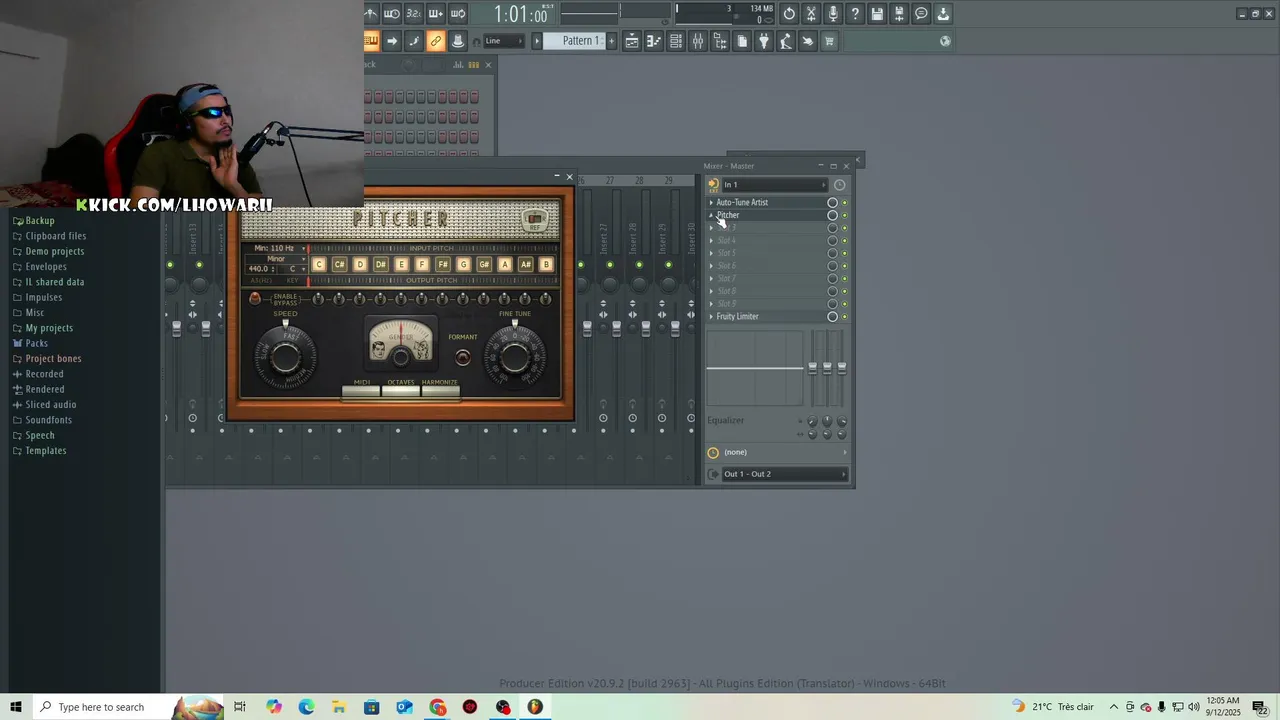
Task: Expand the Fruity Limiter slot arrow
Action: click(x=711, y=317)
